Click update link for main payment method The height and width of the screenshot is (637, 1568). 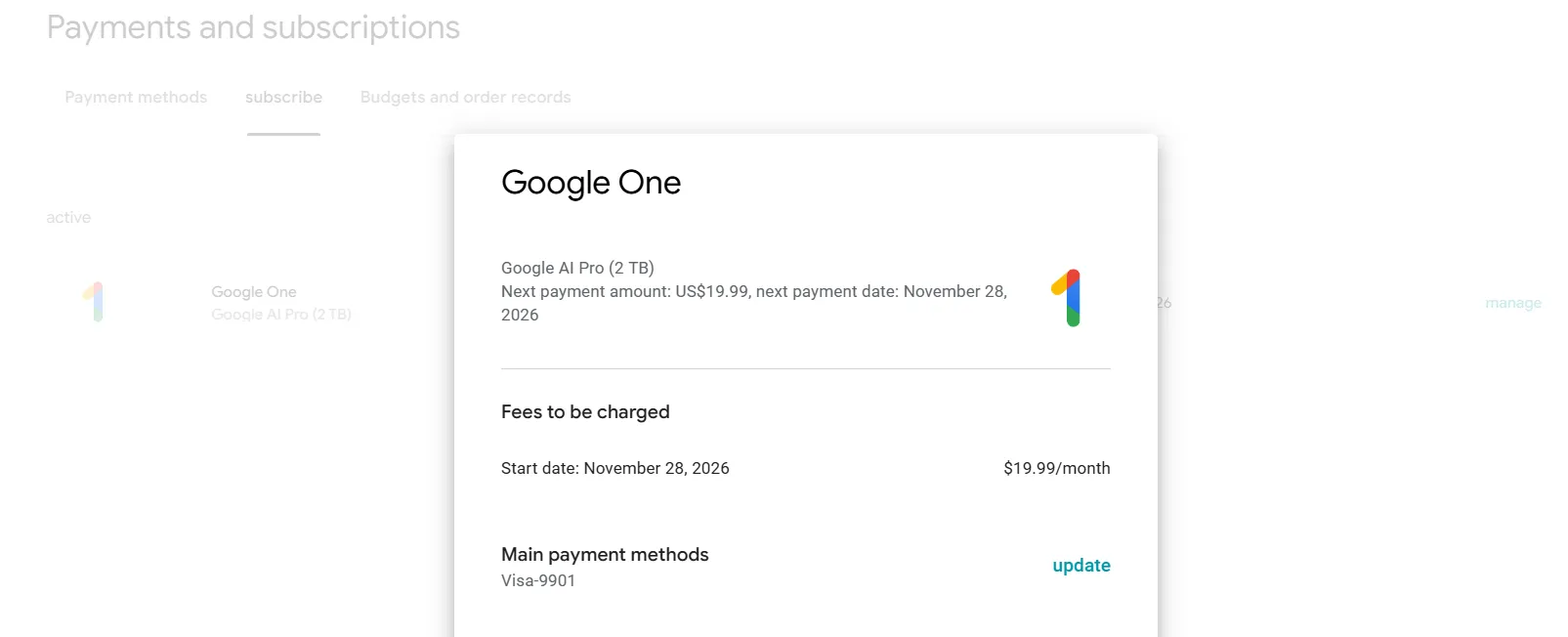[x=1081, y=566]
